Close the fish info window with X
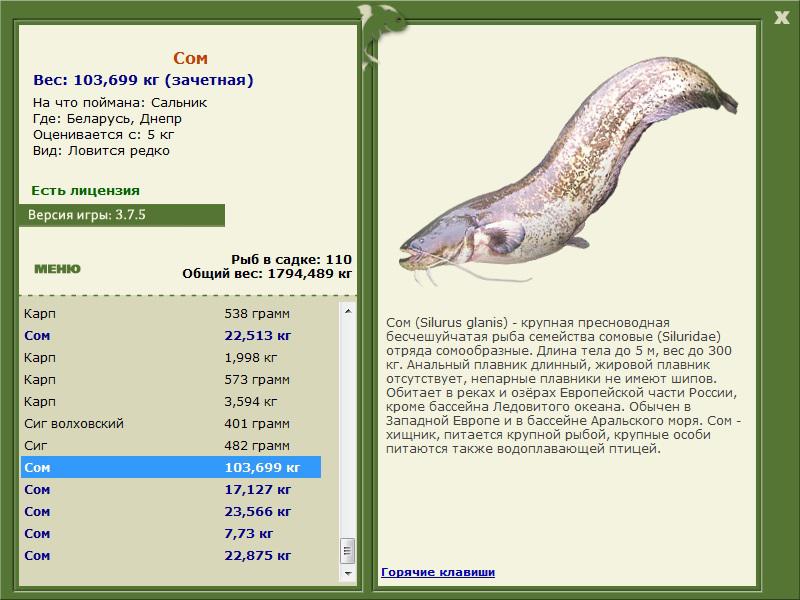 click(781, 18)
